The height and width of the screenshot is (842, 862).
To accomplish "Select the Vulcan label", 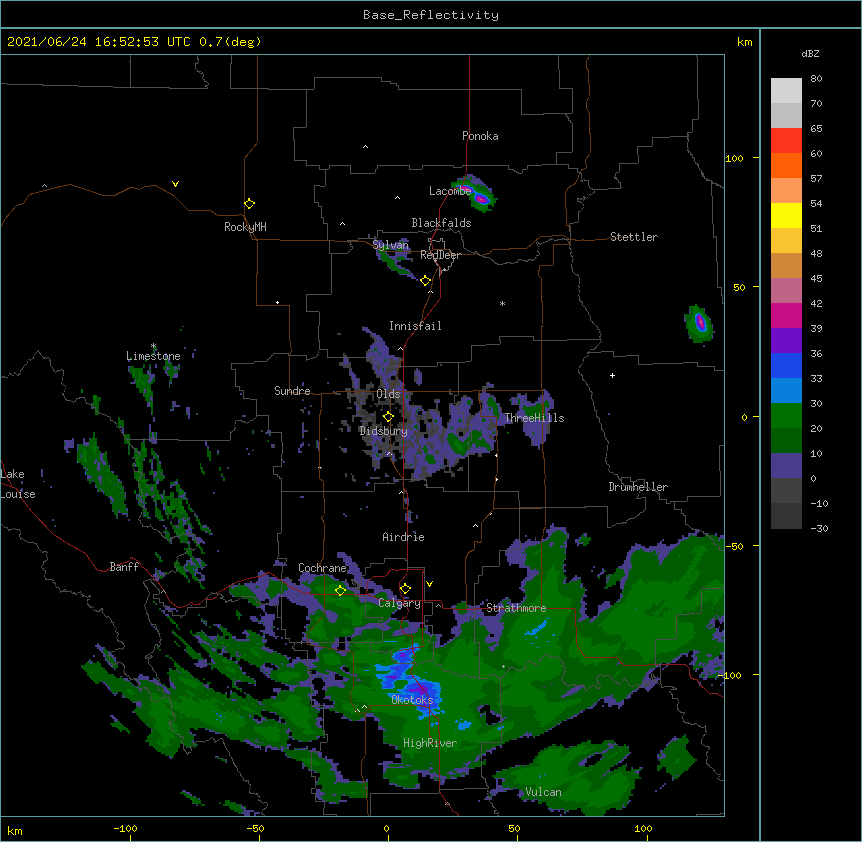I will click(x=543, y=792).
